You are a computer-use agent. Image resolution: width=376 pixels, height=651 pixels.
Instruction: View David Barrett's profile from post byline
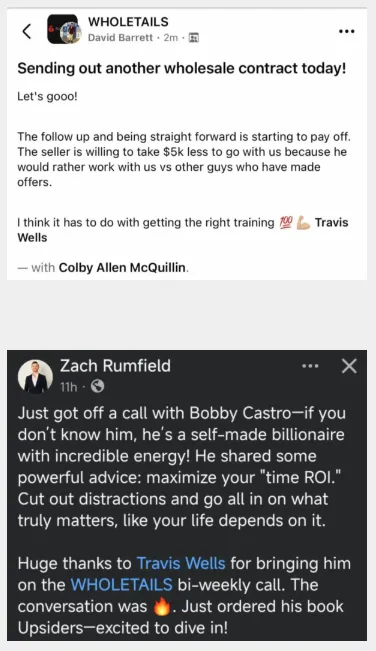pos(120,38)
